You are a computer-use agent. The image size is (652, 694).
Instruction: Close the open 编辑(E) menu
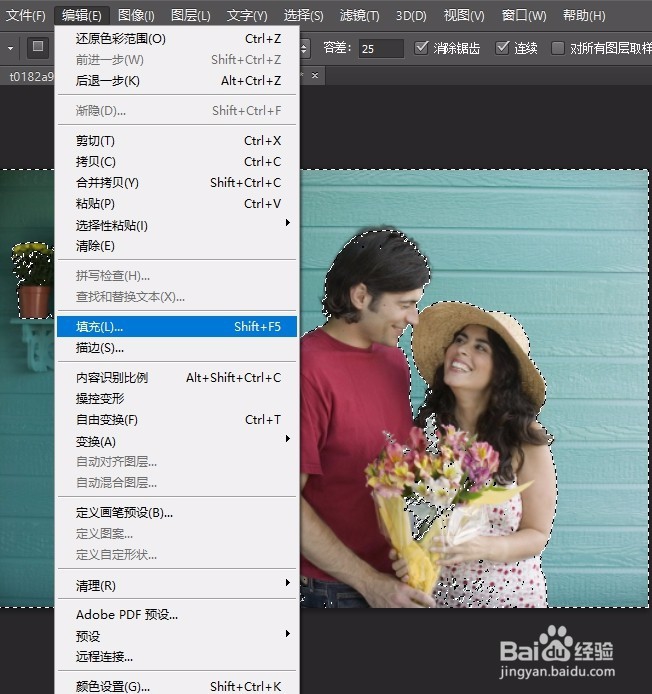click(81, 16)
